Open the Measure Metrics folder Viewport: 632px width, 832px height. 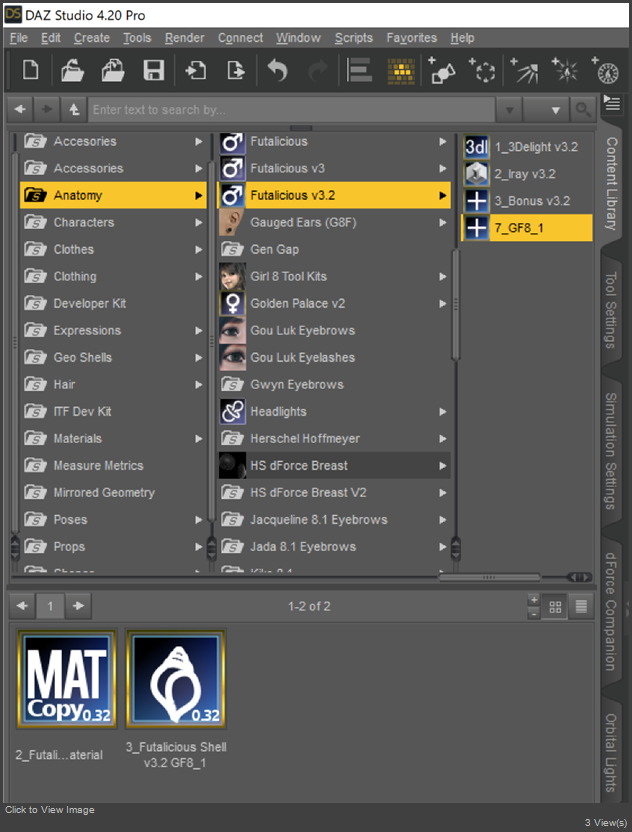click(113, 465)
